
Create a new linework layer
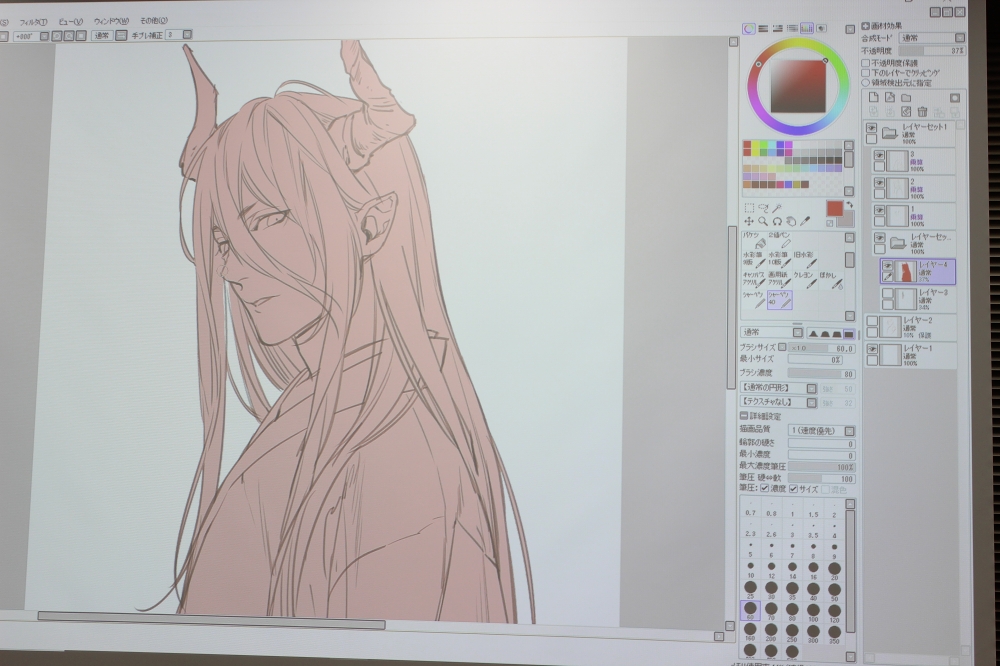pyautogui.click(x=890, y=98)
